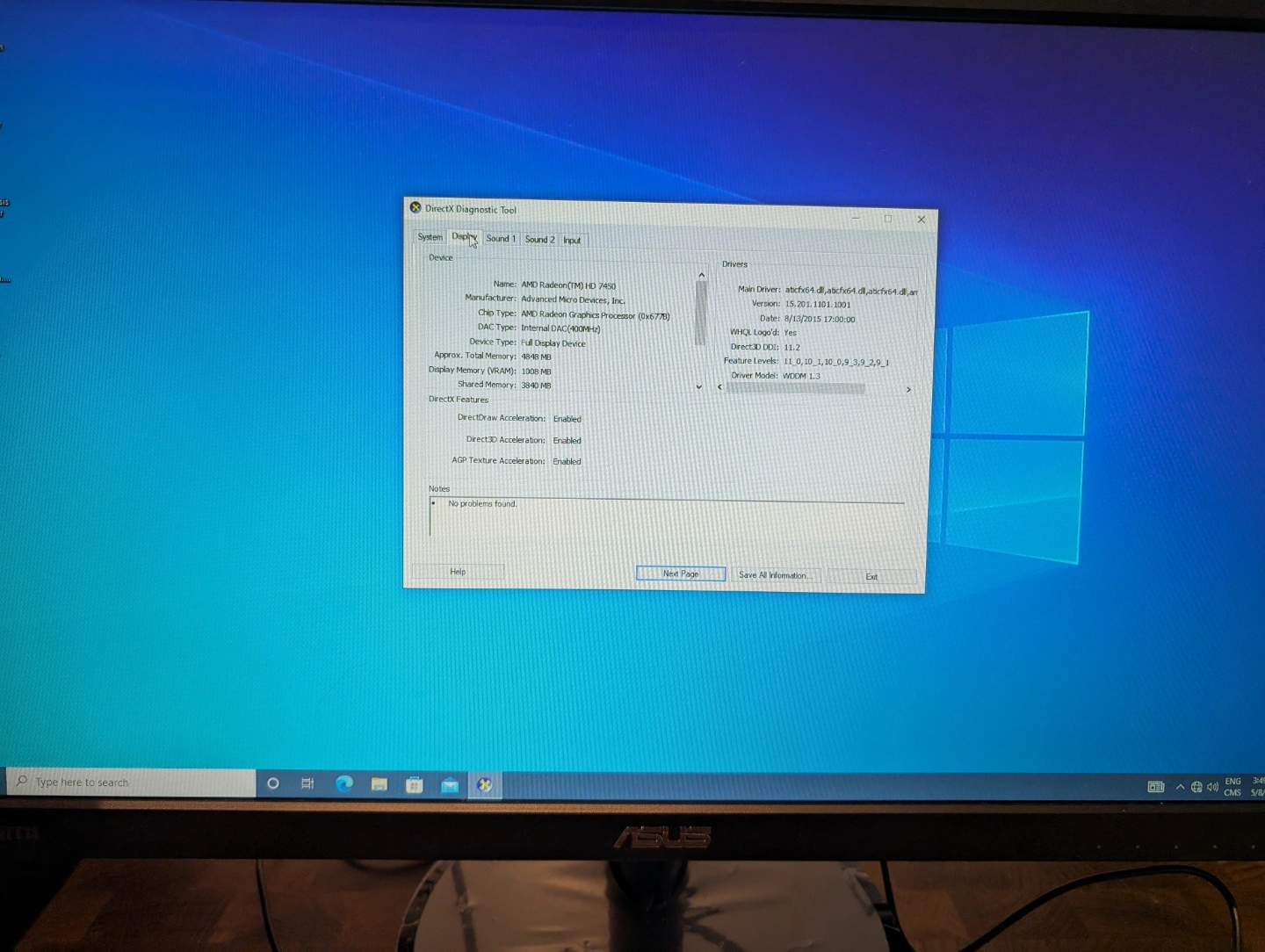Screen dimensions: 1265x952
Task: Switch to the Sound 2 tab
Action: coord(539,240)
